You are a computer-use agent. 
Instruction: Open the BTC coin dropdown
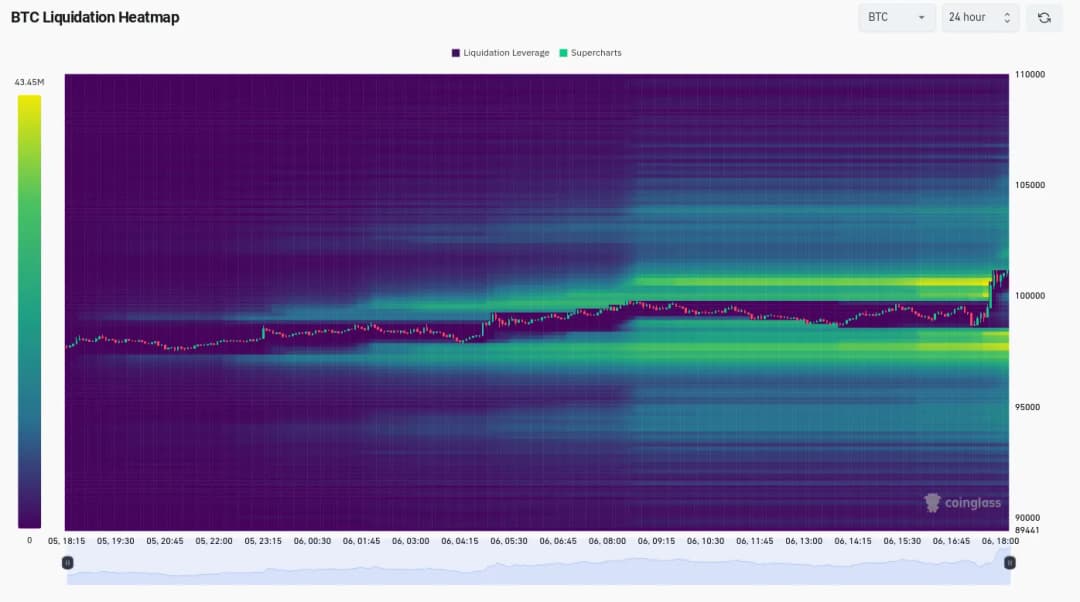coord(896,18)
